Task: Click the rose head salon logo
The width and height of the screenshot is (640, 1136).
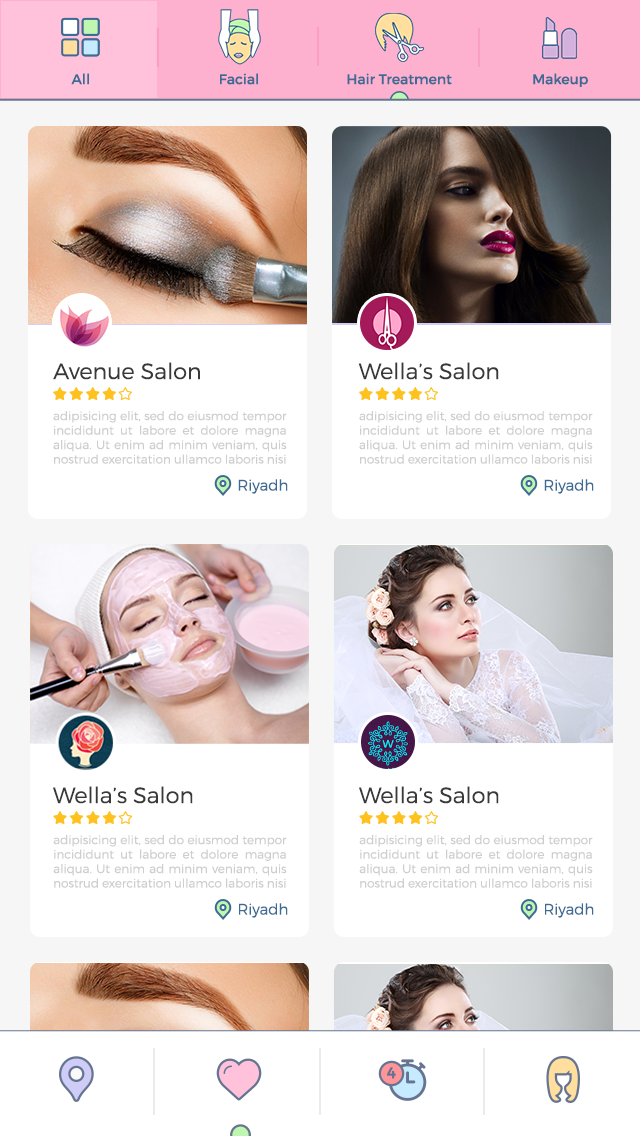Action: [x=86, y=741]
